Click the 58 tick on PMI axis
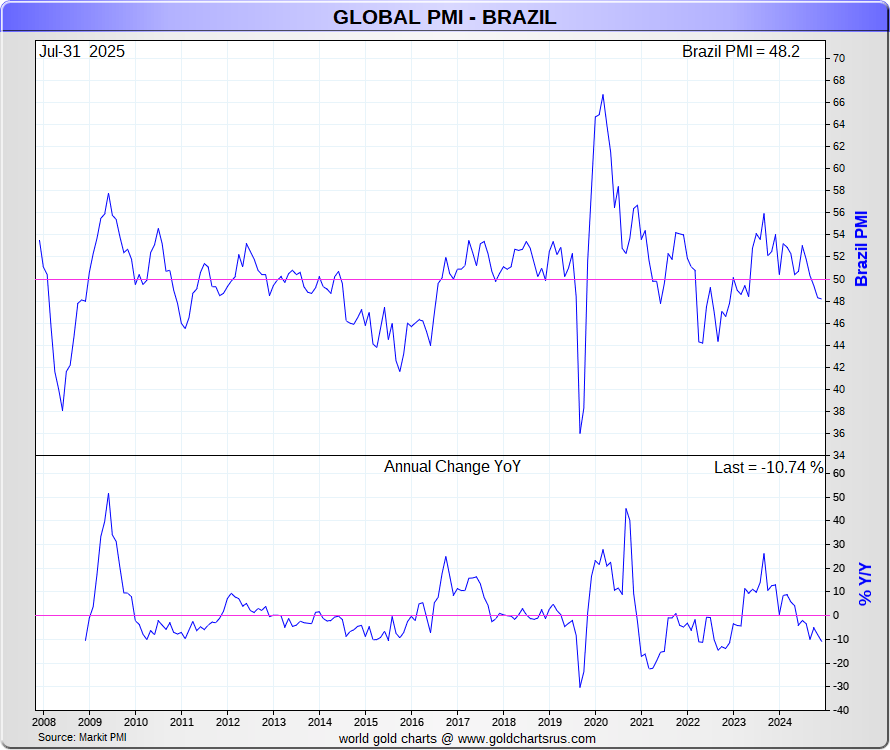Screen dimensions: 890x750 pos(839,191)
